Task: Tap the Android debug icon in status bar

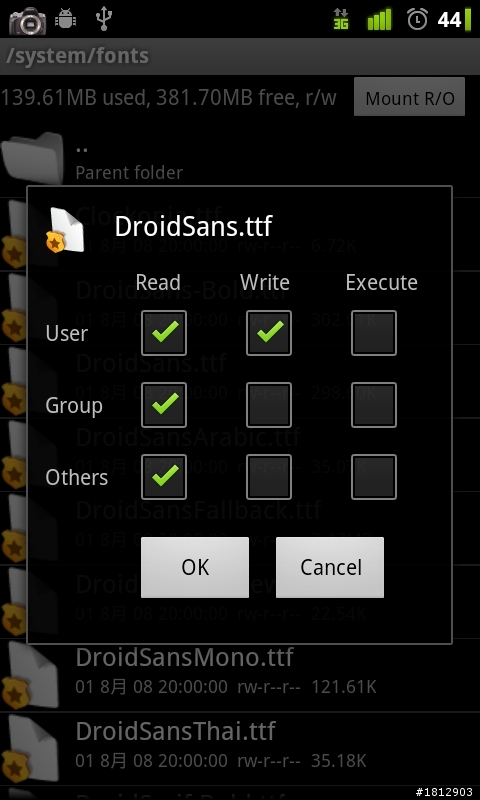Action: pos(65,19)
